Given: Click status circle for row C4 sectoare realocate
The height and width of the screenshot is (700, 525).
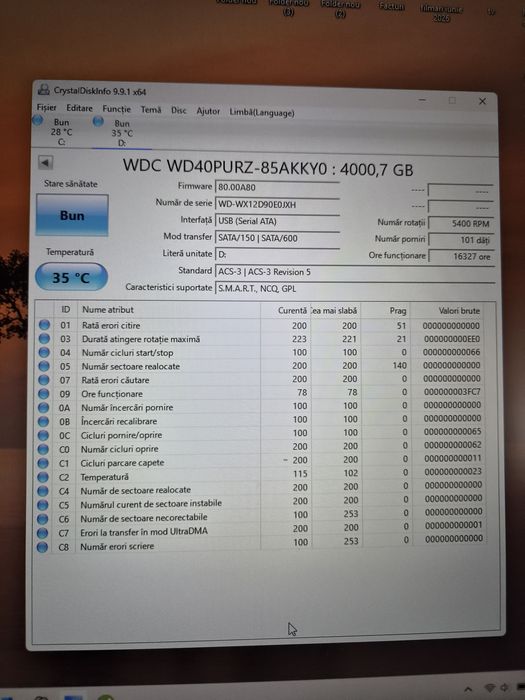Looking at the screenshot, I should coord(42,491).
